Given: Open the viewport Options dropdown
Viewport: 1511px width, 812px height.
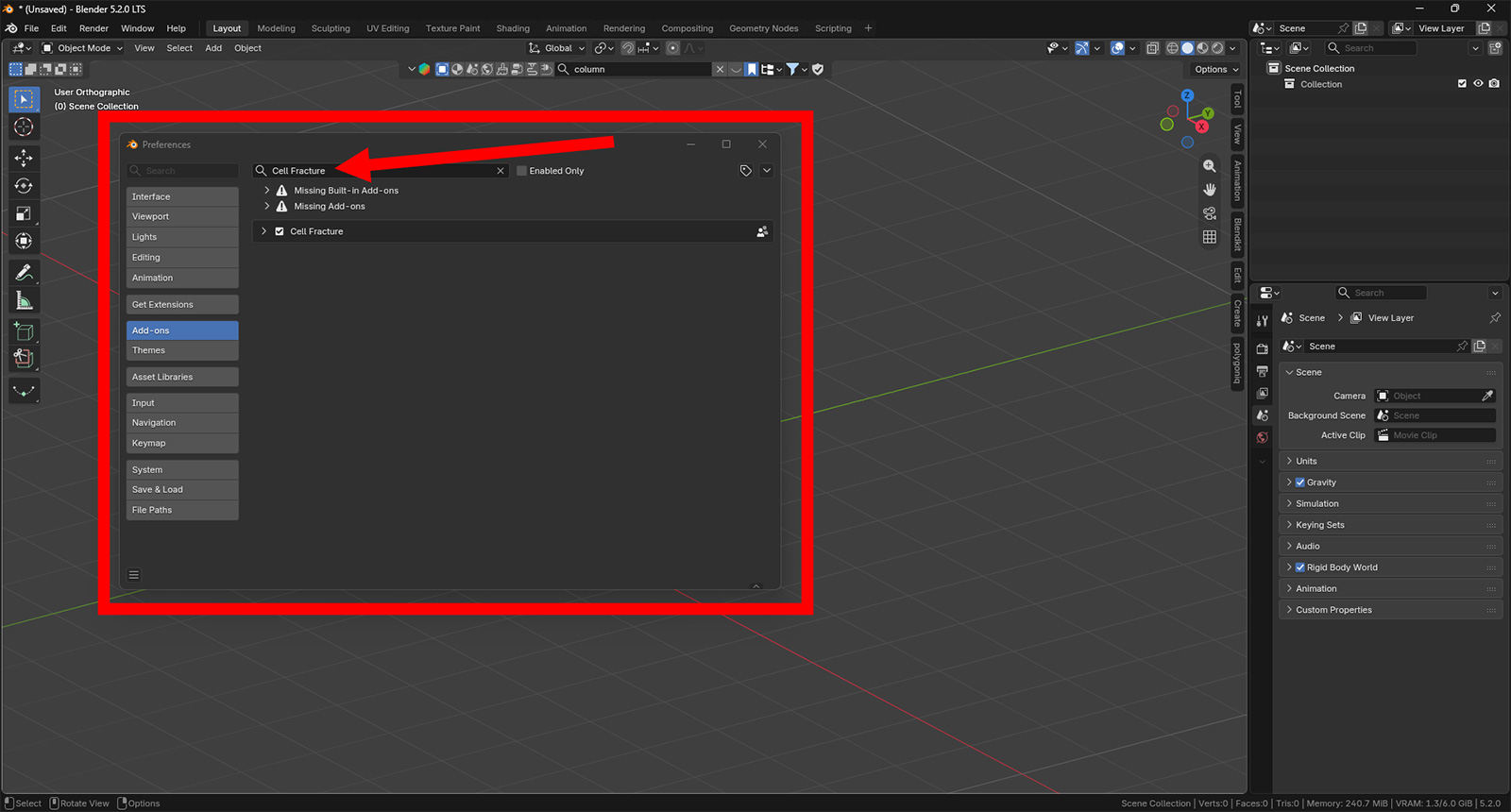Looking at the screenshot, I should tap(1215, 70).
